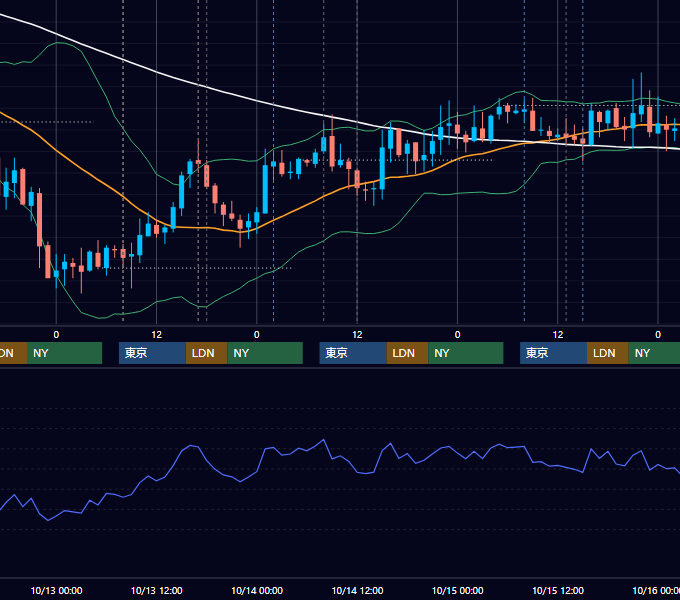680x600 pixels.
Task: Click the 10/15 00:00 date label
Action: (x=458, y=590)
